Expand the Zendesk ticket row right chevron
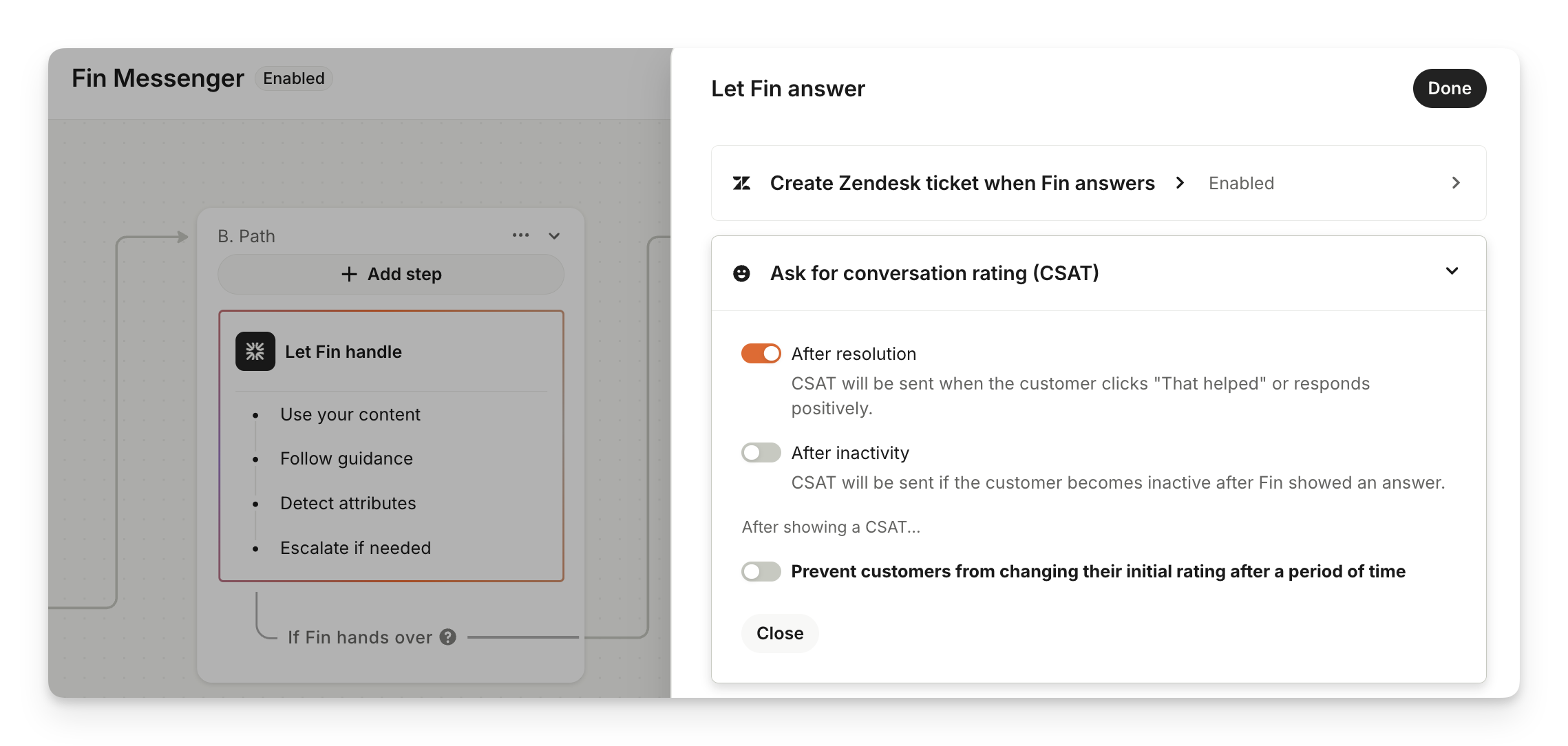The height and width of the screenshot is (746, 1568). 1455,183
